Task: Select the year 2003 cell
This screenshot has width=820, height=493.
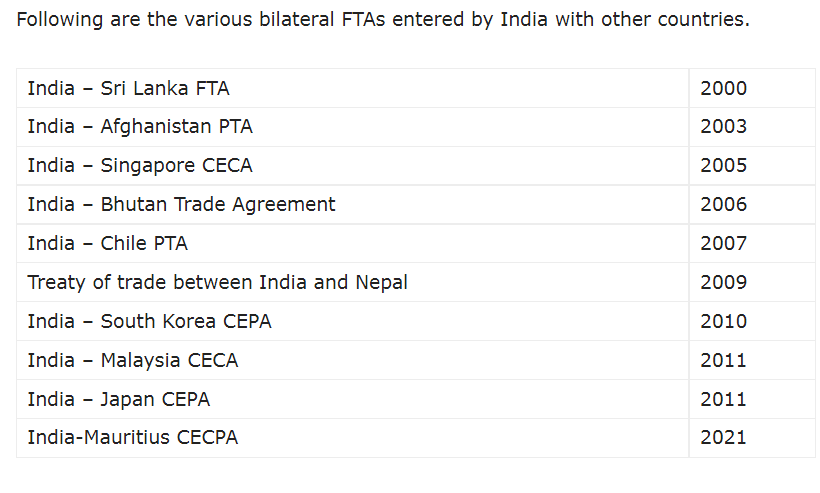Action: 723,127
